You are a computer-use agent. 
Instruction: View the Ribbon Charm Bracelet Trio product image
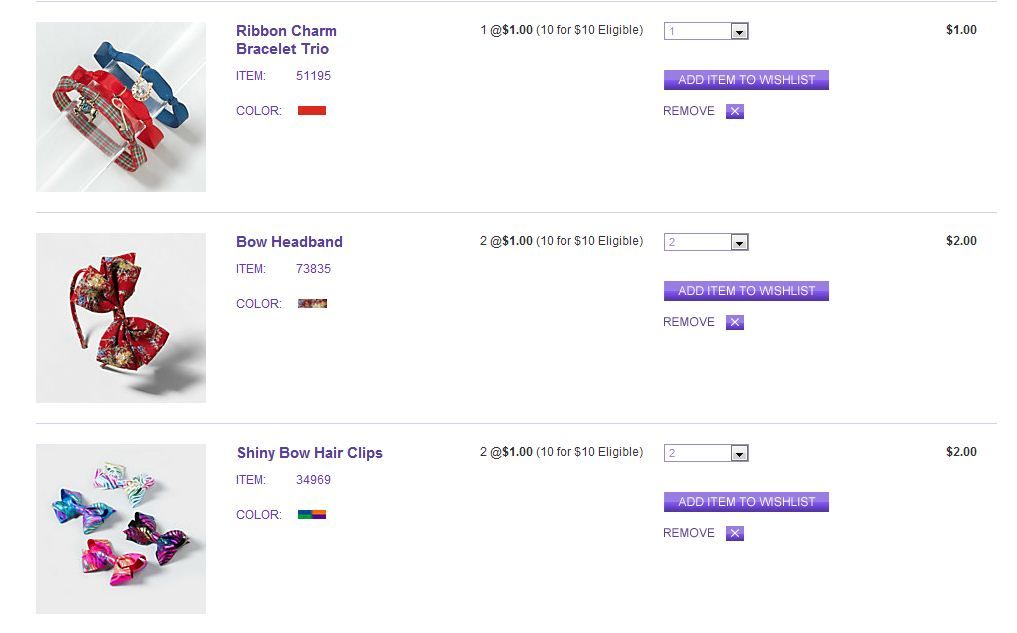point(121,107)
